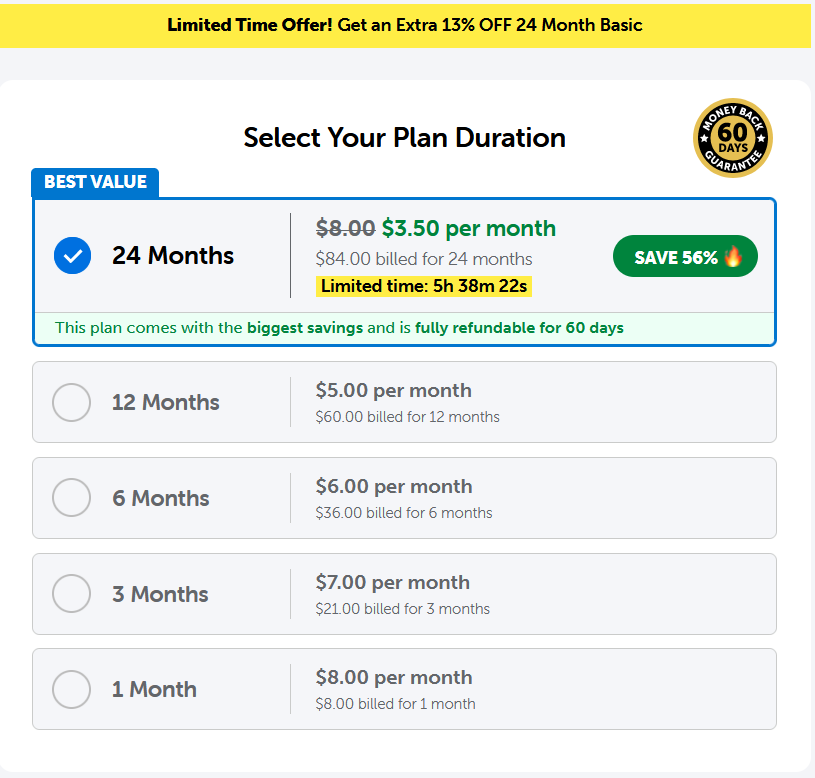Select the 12 Months plan radio button

pyautogui.click(x=72, y=402)
